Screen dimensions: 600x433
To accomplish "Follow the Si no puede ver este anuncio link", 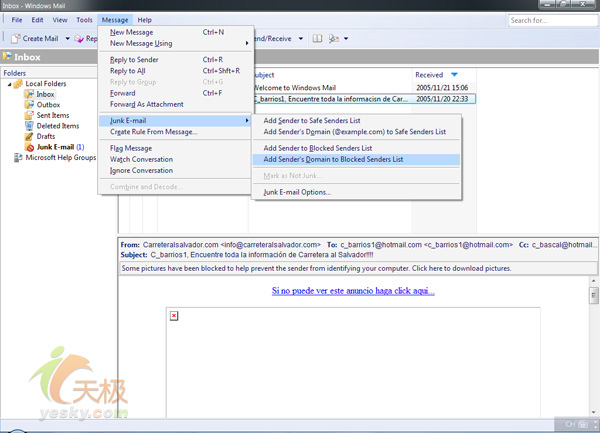I will tap(353, 291).
